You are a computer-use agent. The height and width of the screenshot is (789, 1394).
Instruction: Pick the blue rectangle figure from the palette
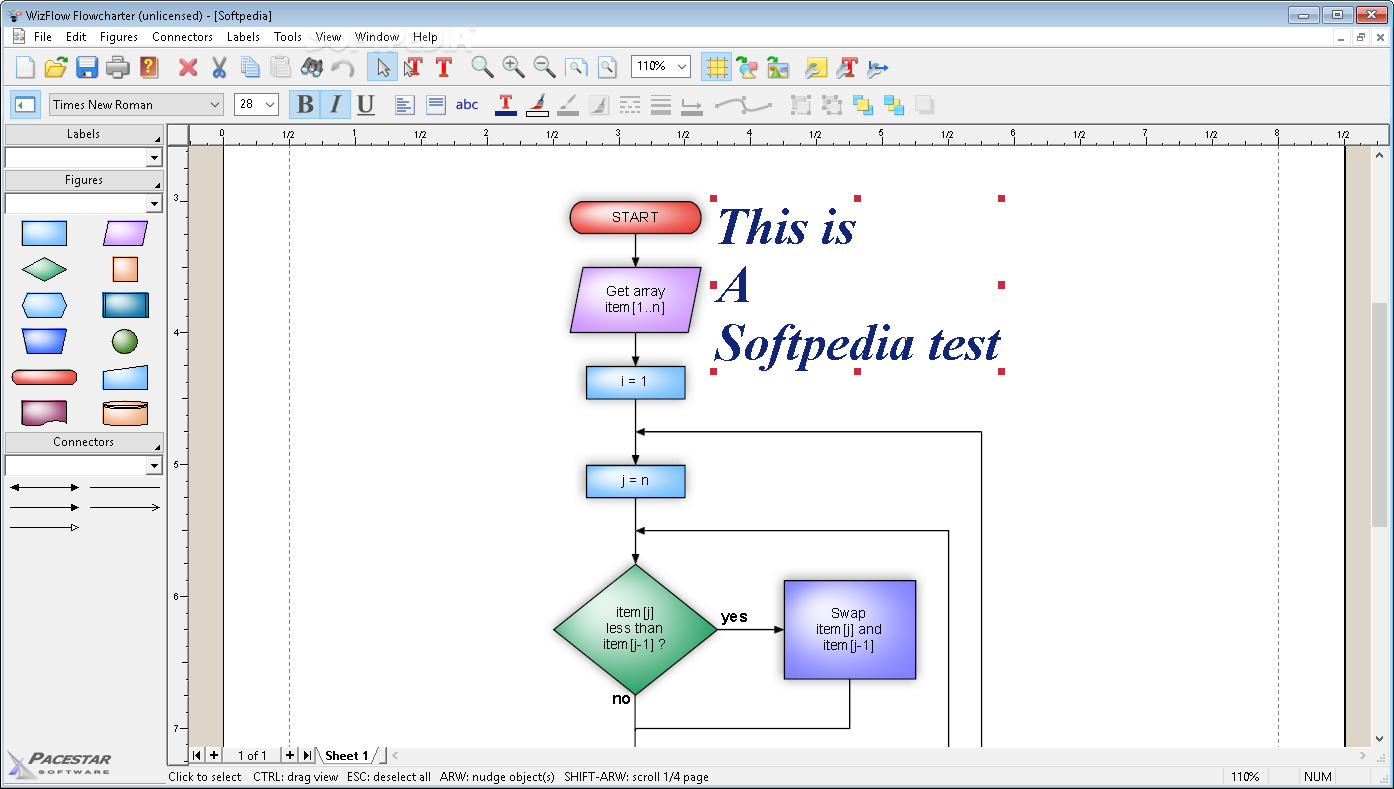coord(44,233)
